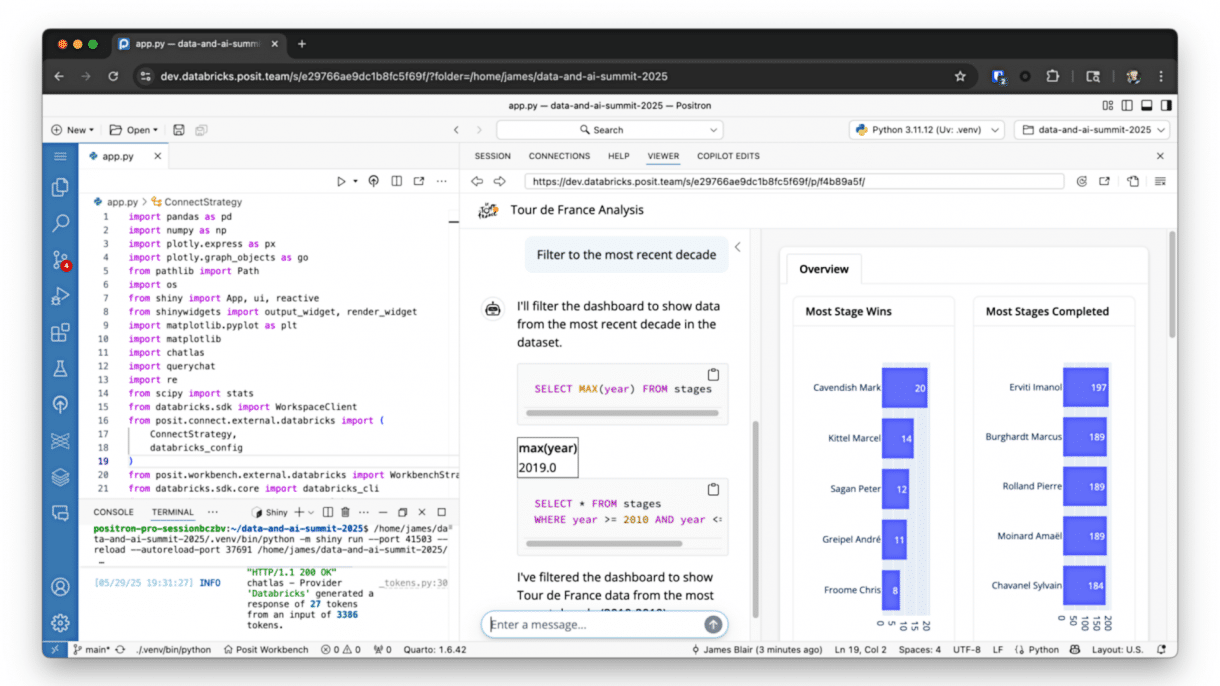Screen dimensions: 1220x686
Task: Send the chat message with the arrow button
Action: [712, 624]
